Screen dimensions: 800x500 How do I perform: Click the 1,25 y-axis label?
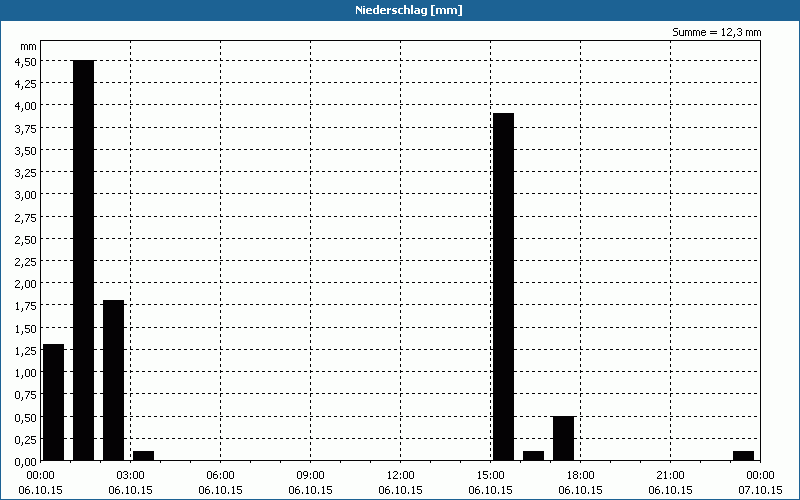pos(26,351)
